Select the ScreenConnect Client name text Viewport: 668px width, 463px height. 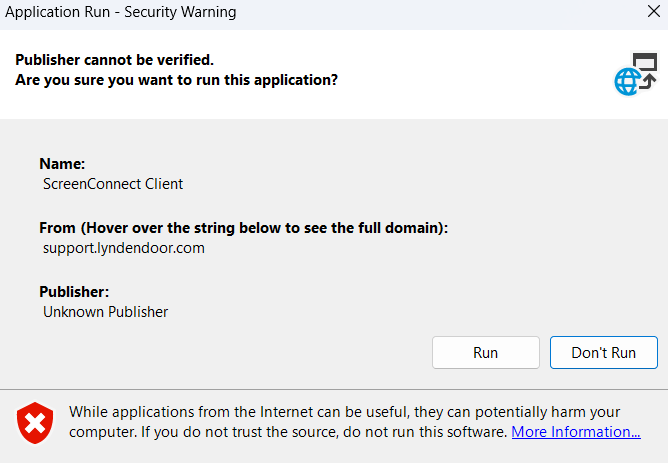[113, 184]
